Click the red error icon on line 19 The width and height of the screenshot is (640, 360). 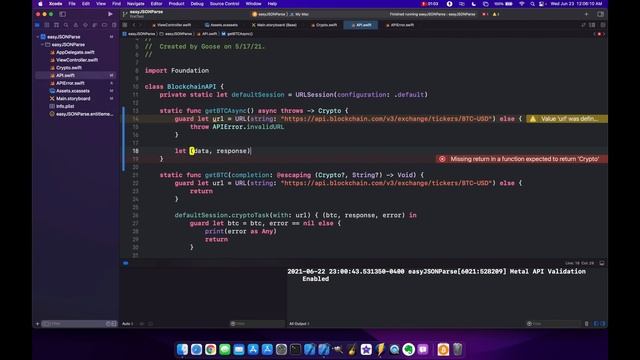[x=442, y=159]
